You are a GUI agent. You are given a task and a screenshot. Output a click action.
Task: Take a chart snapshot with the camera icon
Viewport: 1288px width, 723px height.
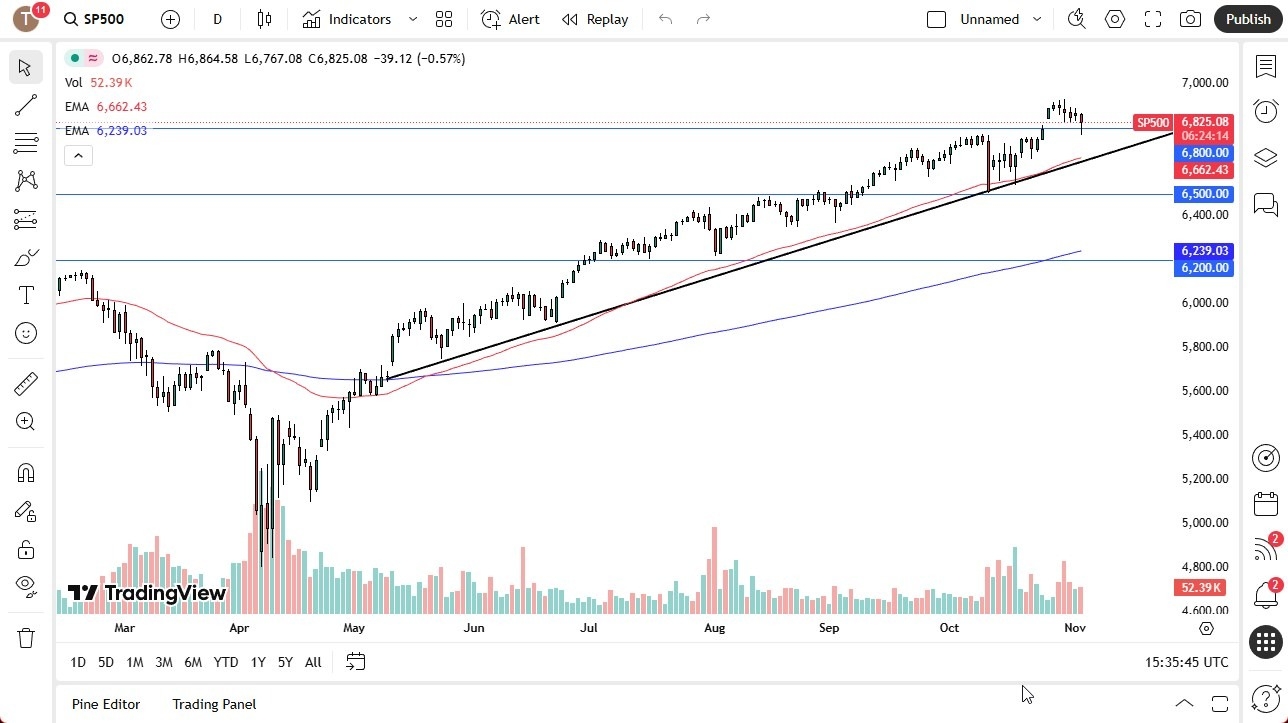coord(1190,18)
